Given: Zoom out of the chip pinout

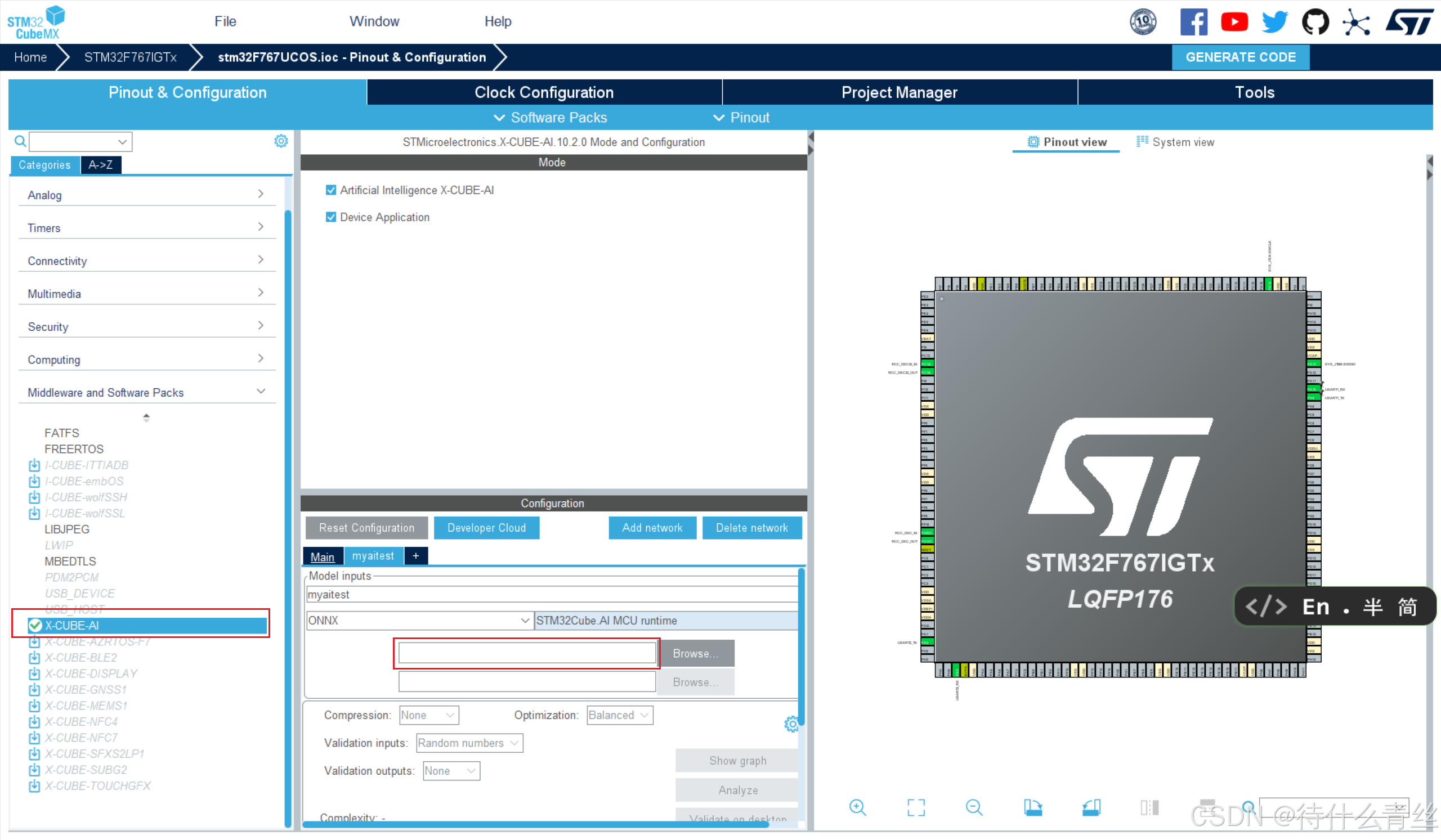Looking at the screenshot, I should point(974,807).
